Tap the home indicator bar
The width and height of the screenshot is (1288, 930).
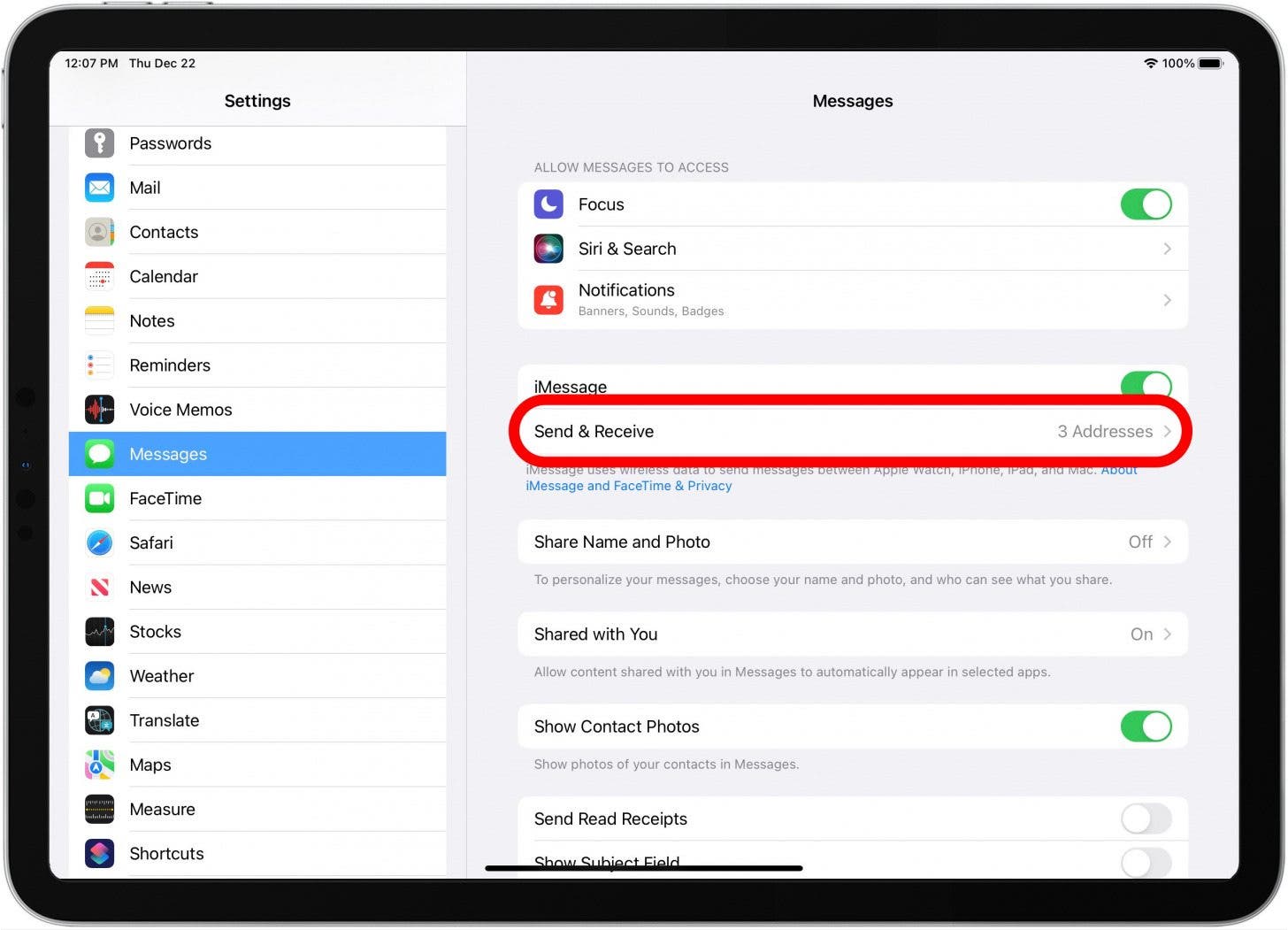point(644,868)
